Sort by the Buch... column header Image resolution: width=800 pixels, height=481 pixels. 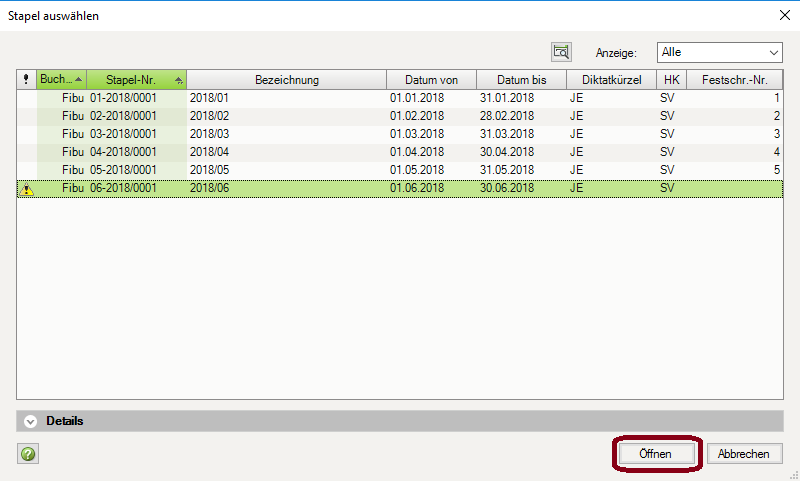[x=60, y=80]
